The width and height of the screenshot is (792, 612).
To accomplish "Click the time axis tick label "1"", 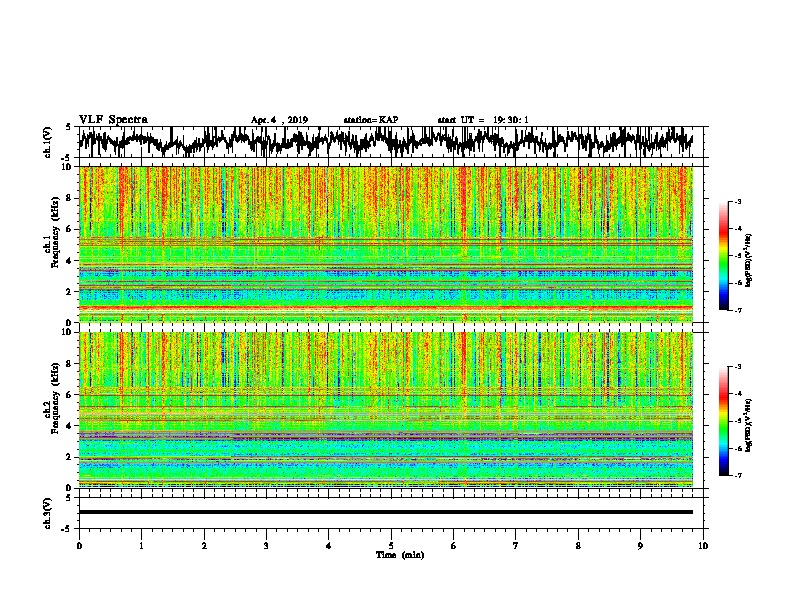I will 141,546.
